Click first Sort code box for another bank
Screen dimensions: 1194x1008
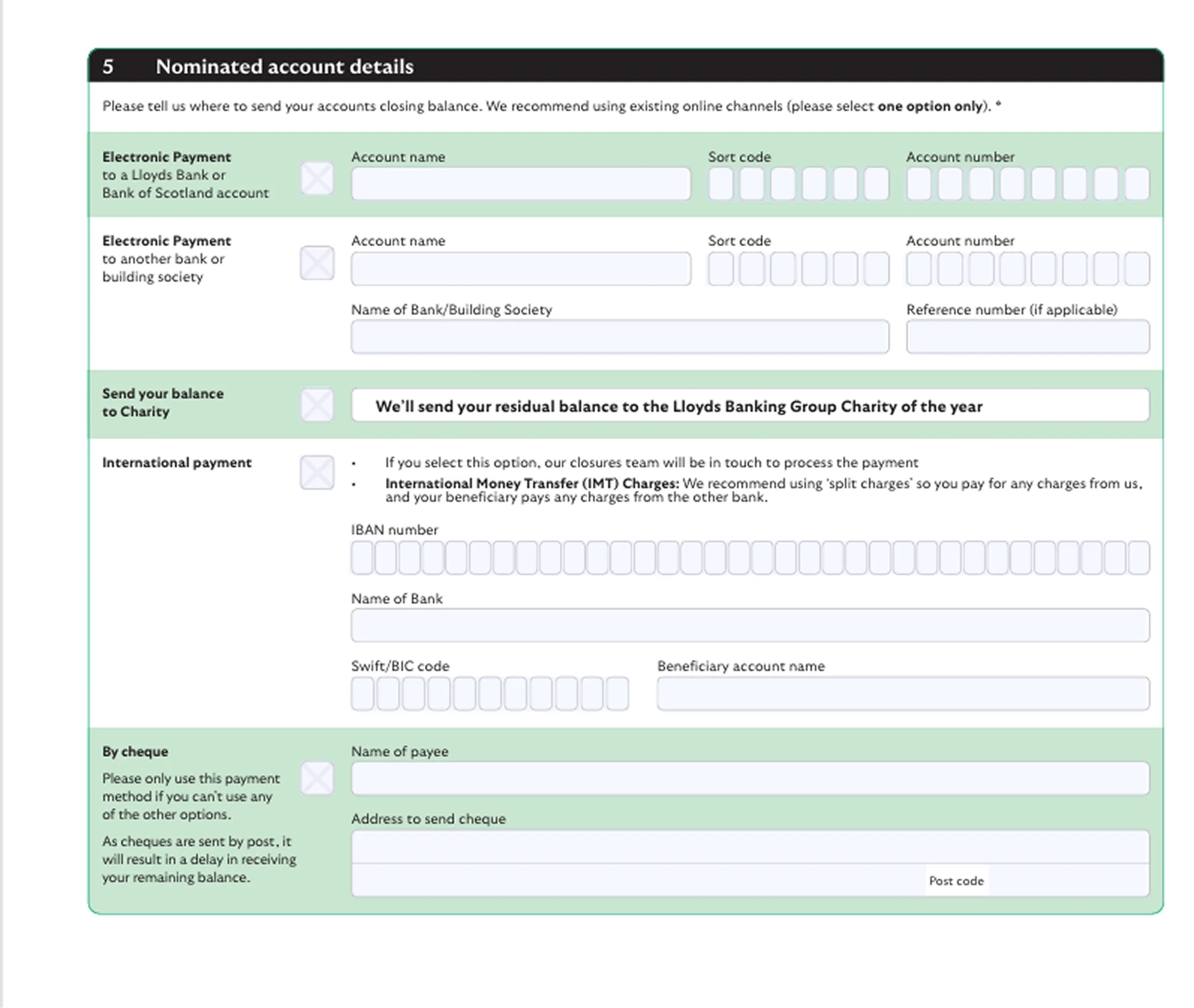tap(721, 269)
